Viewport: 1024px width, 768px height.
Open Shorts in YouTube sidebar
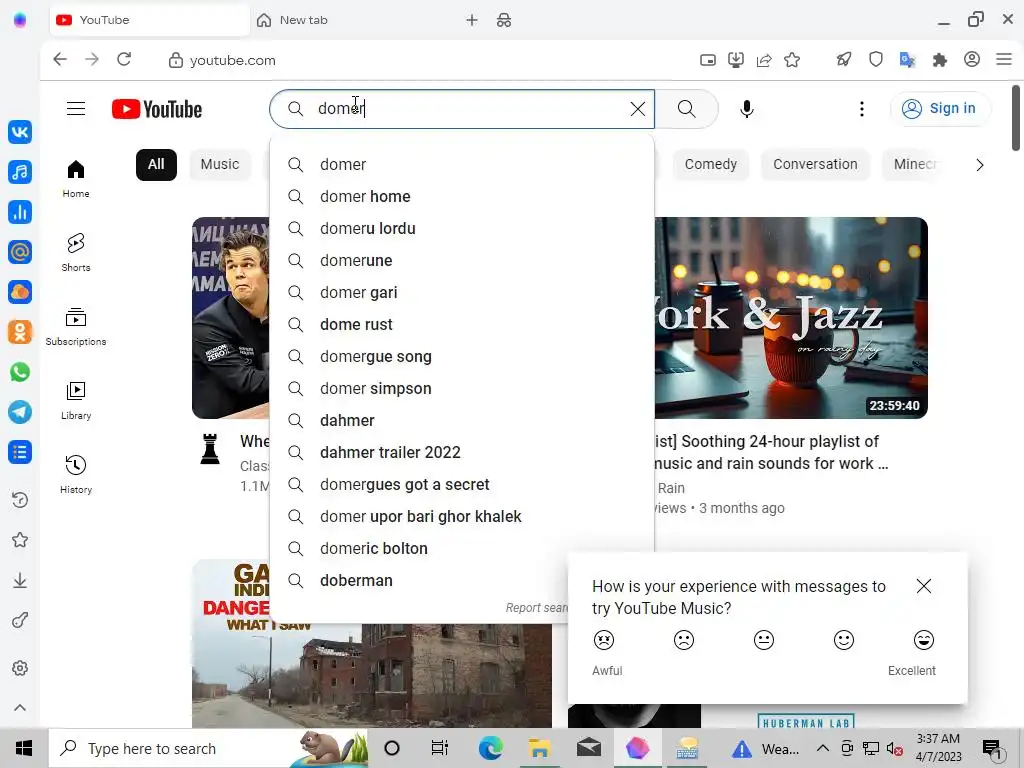pos(76,252)
